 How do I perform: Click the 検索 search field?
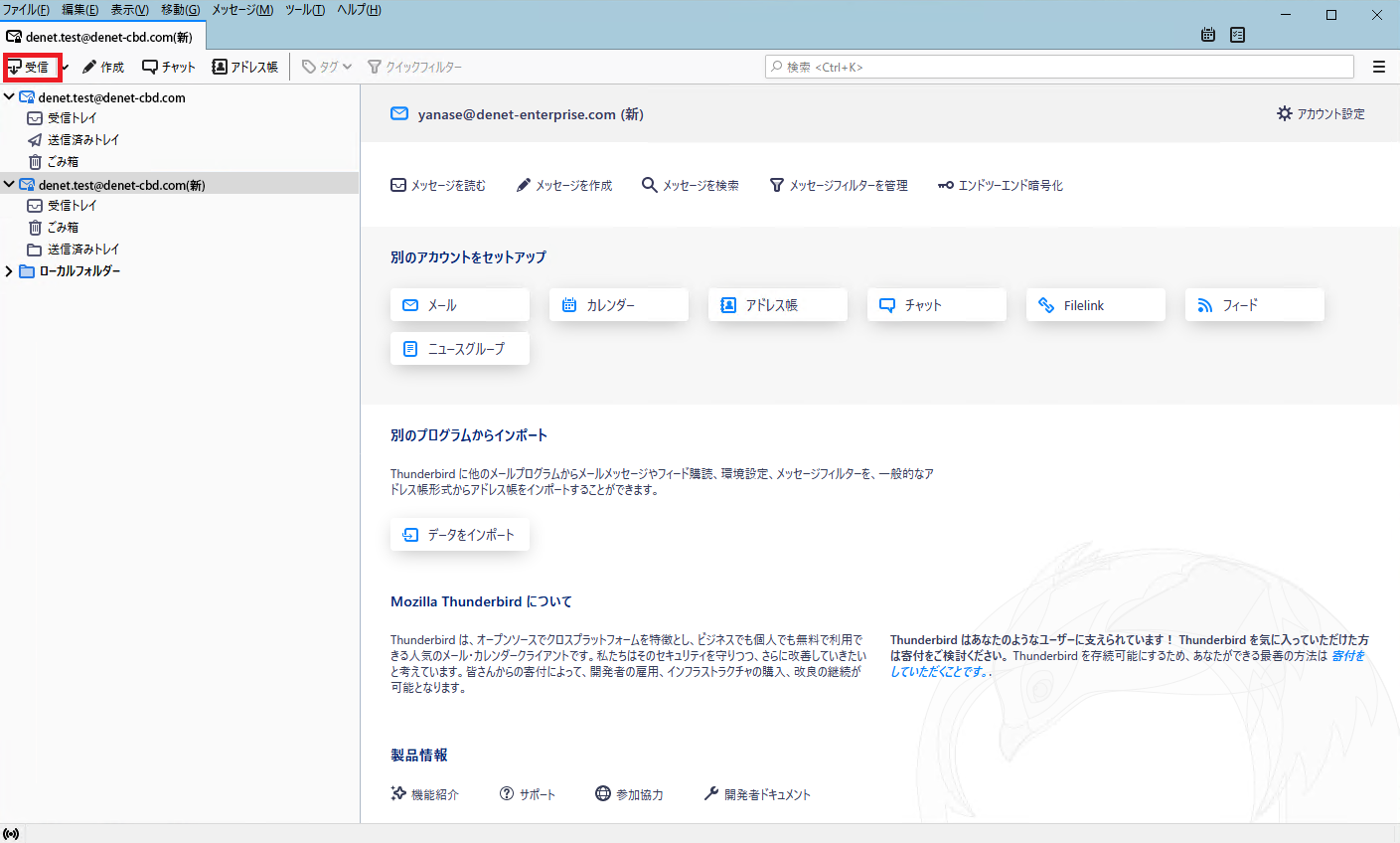click(1059, 67)
